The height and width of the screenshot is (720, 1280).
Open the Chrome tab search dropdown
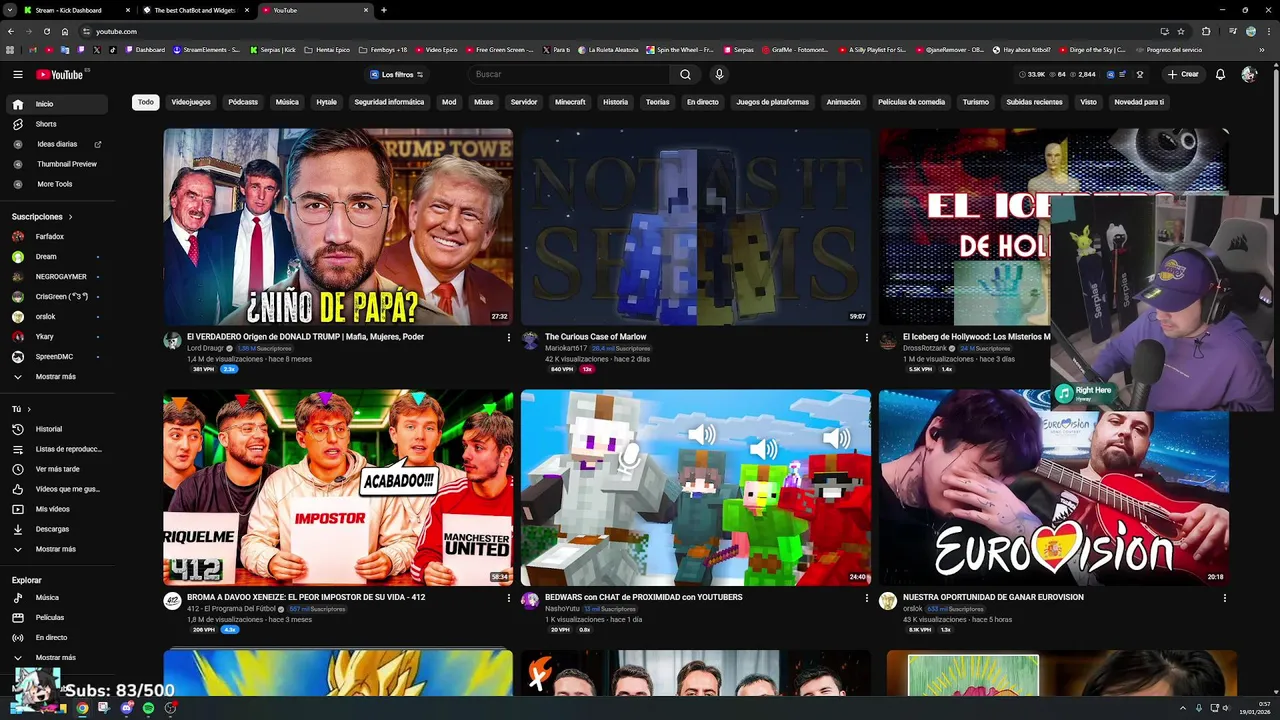tap(9, 10)
